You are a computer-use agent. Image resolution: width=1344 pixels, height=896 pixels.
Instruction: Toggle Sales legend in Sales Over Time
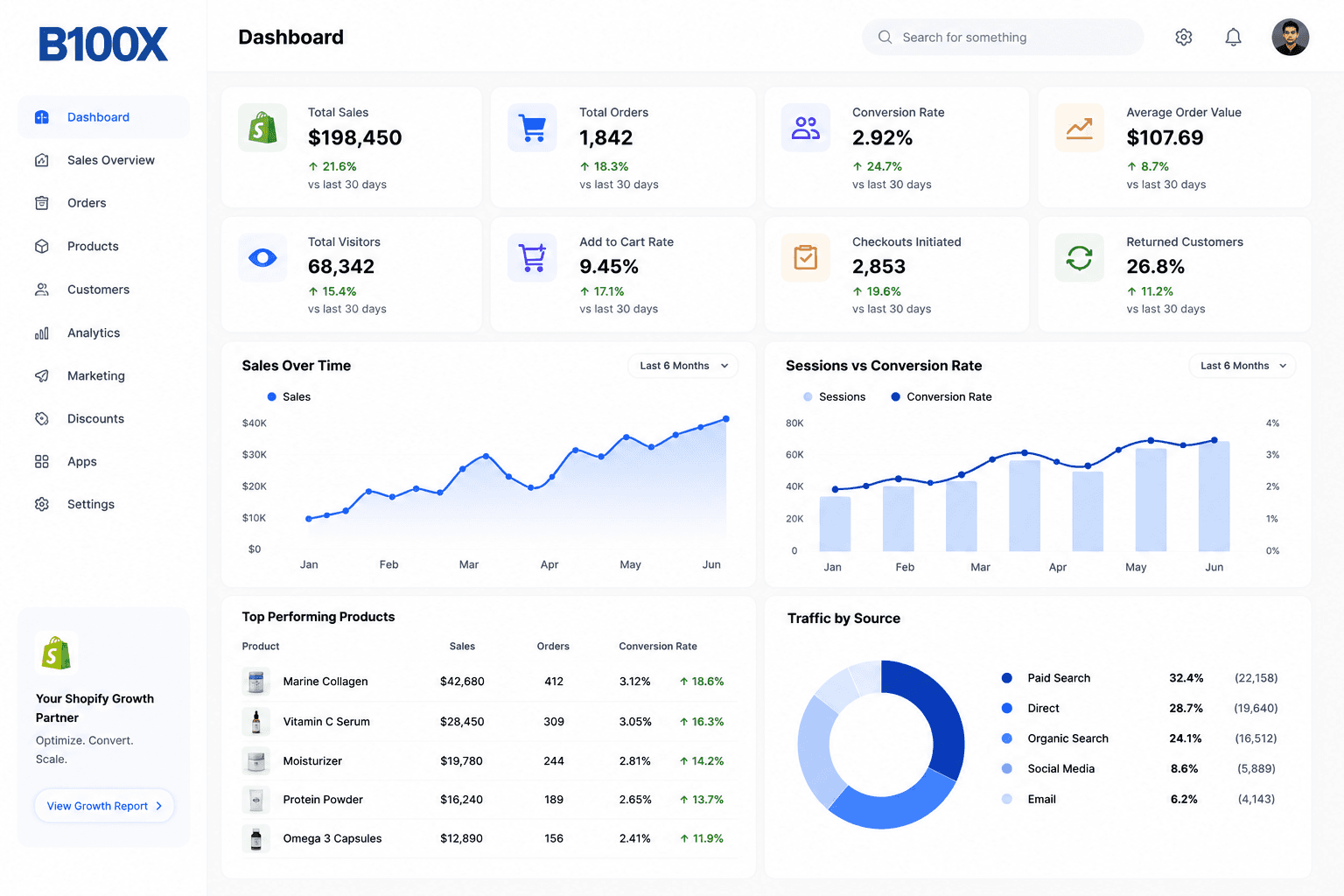tap(289, 396)
